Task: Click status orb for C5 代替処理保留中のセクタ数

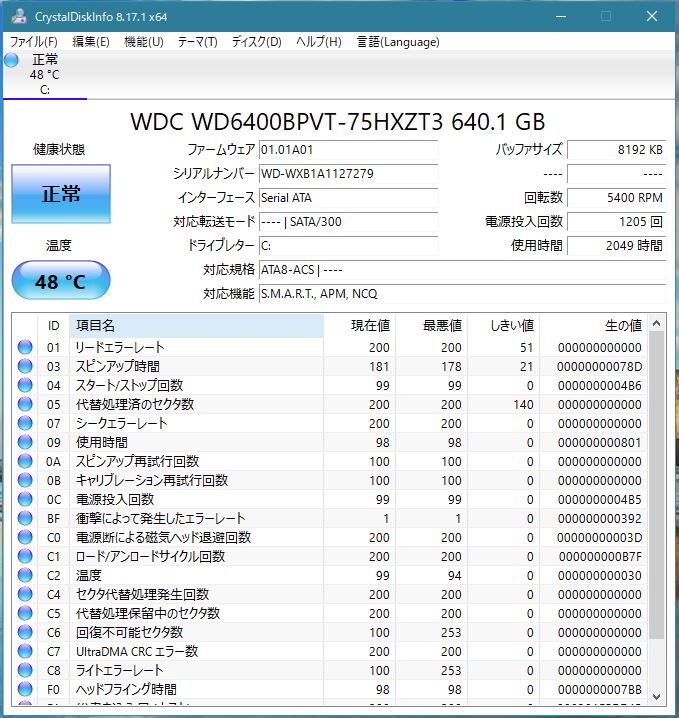Action: (25, 613)
